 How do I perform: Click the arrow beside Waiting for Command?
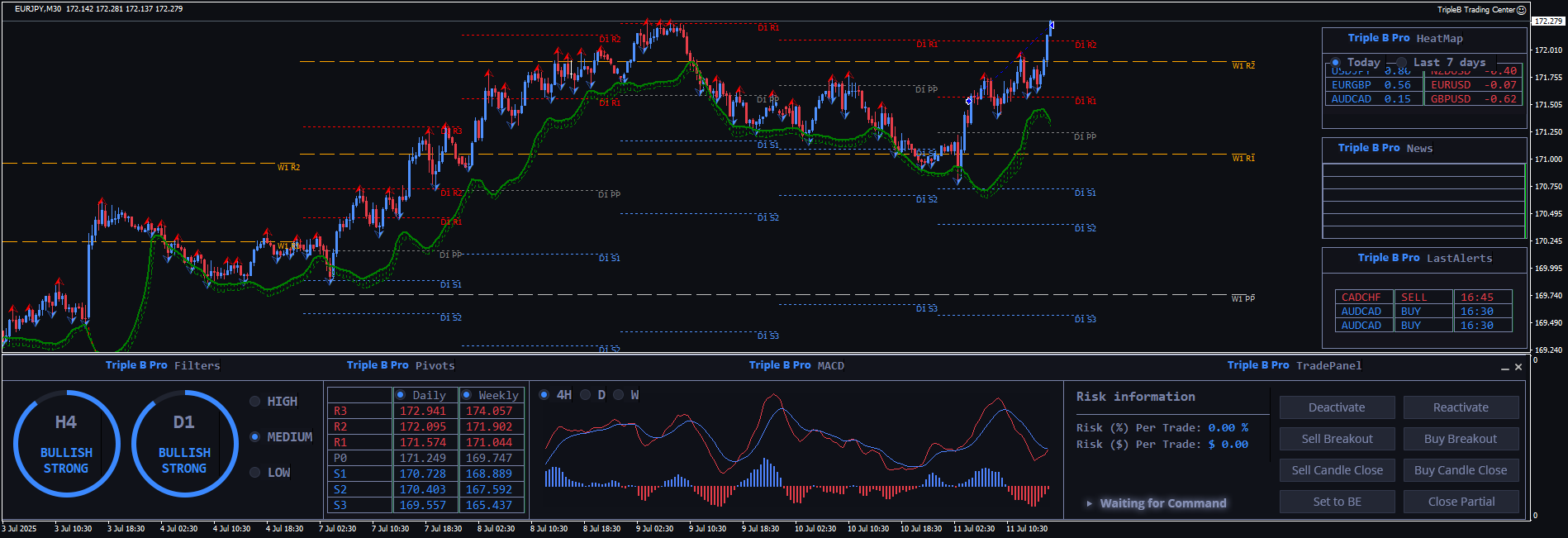click(1090, 503)
